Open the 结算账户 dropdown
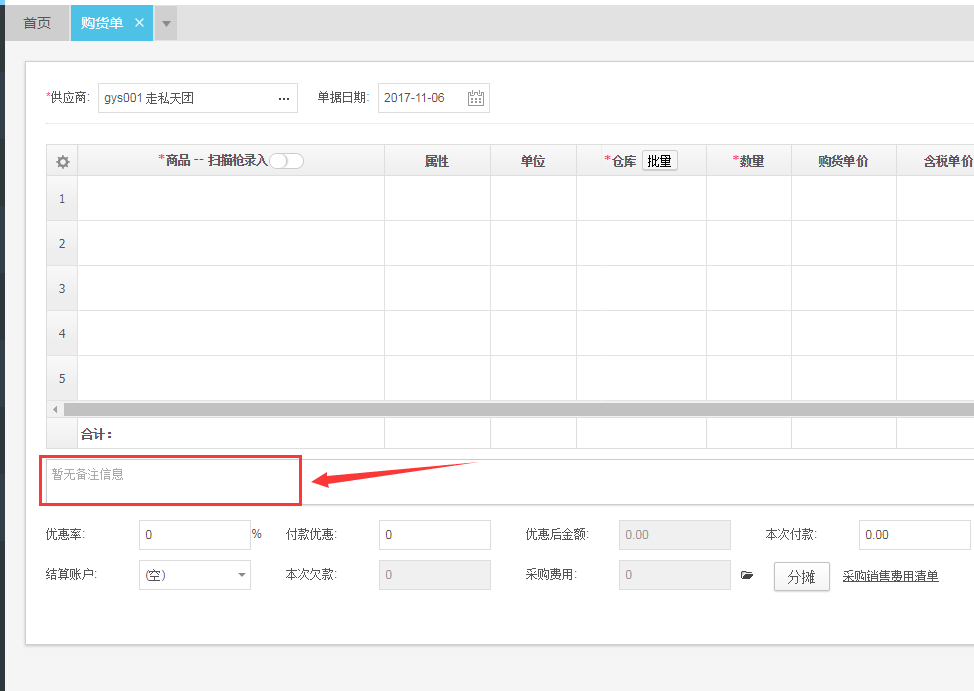The height and width of the screenshot is (691, 974). [195, 575]
